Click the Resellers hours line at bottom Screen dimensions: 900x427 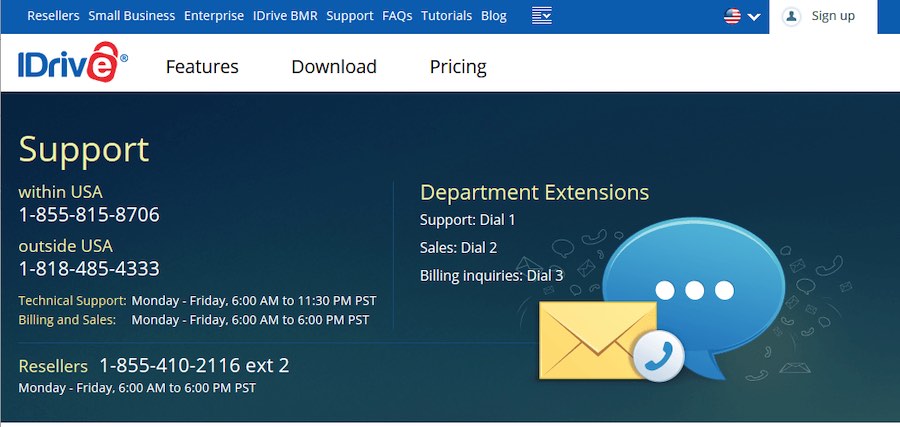(137, 388)
